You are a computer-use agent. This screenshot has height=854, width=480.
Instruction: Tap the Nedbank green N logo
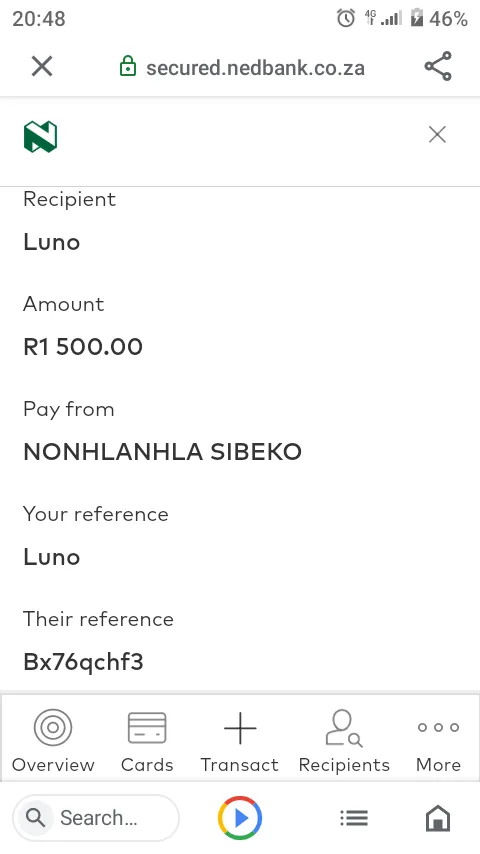coord(40,137)
